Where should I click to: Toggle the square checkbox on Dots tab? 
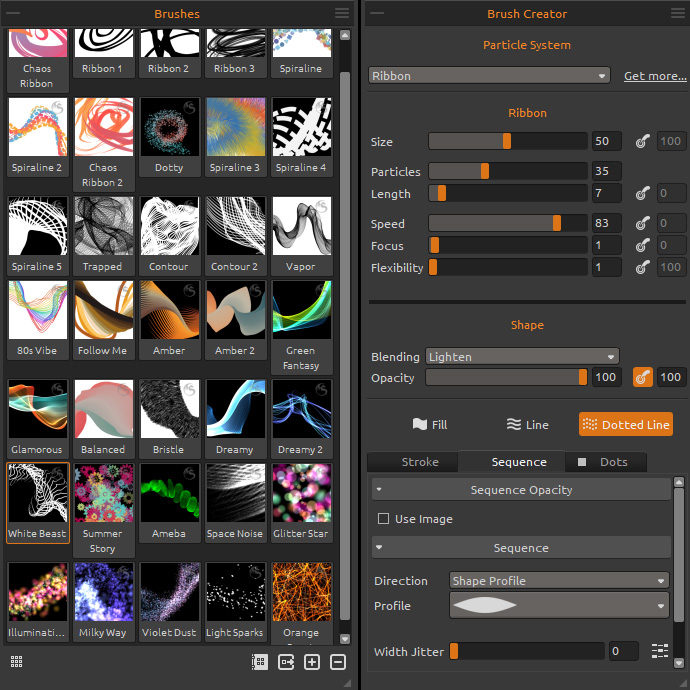click(x=582, y=462)
